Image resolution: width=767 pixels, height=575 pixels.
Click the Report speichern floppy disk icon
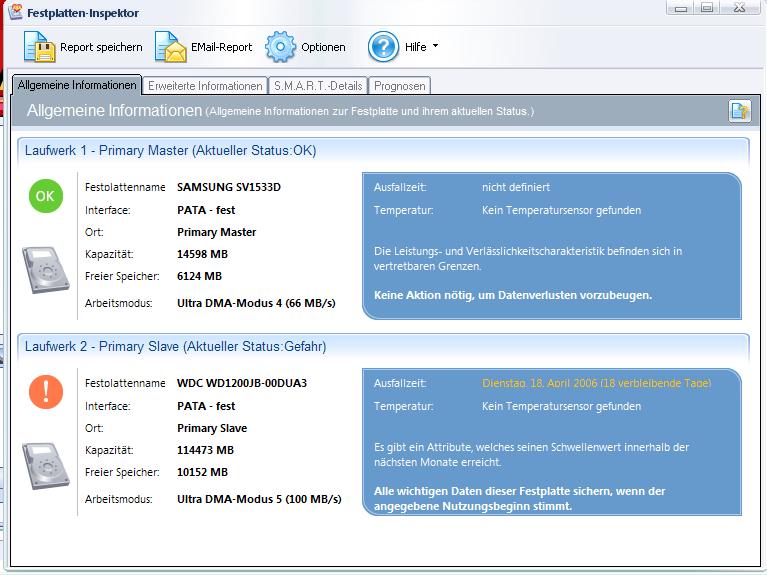pos(40,46)
